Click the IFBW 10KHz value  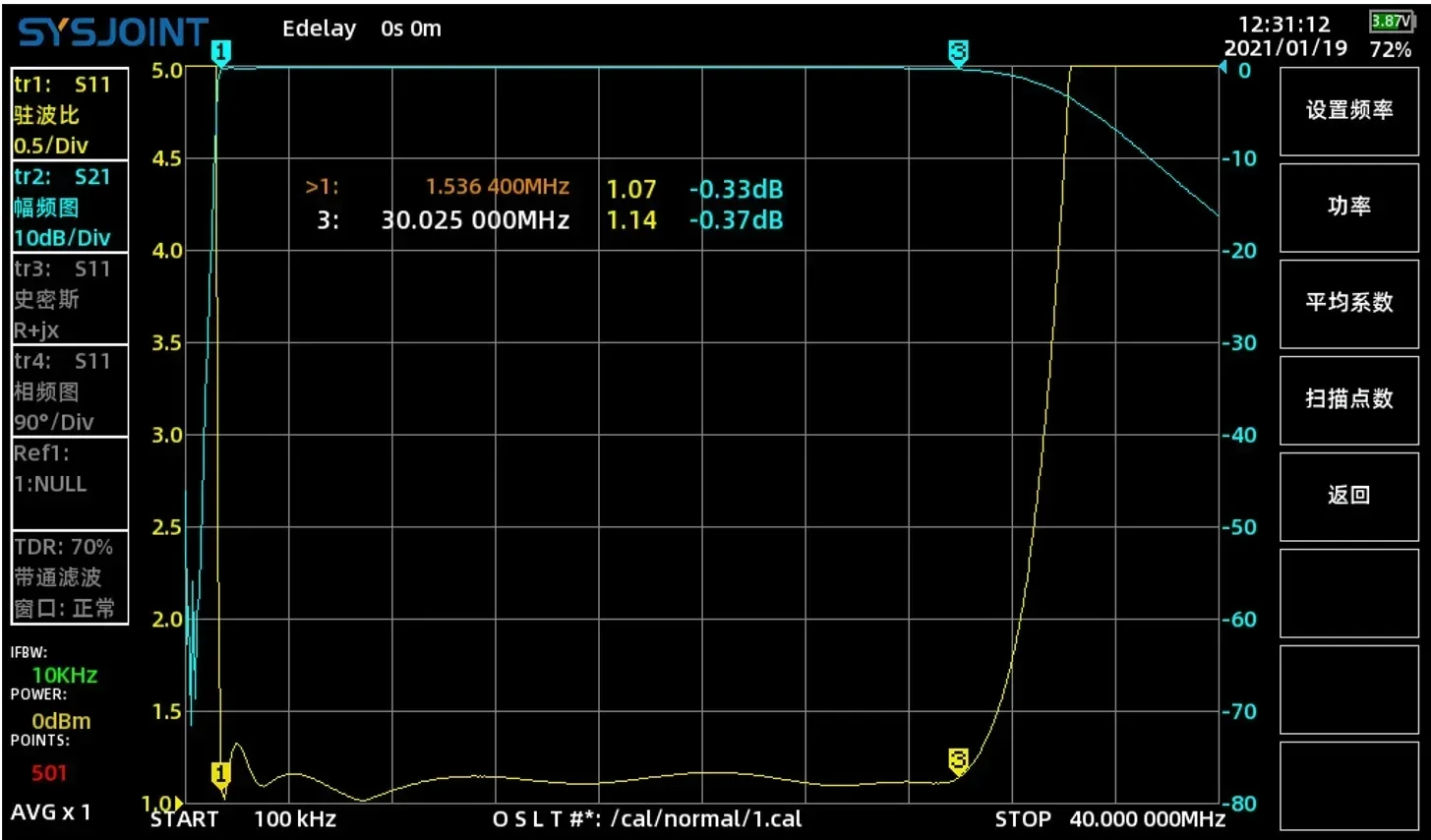tap(64, 675)
